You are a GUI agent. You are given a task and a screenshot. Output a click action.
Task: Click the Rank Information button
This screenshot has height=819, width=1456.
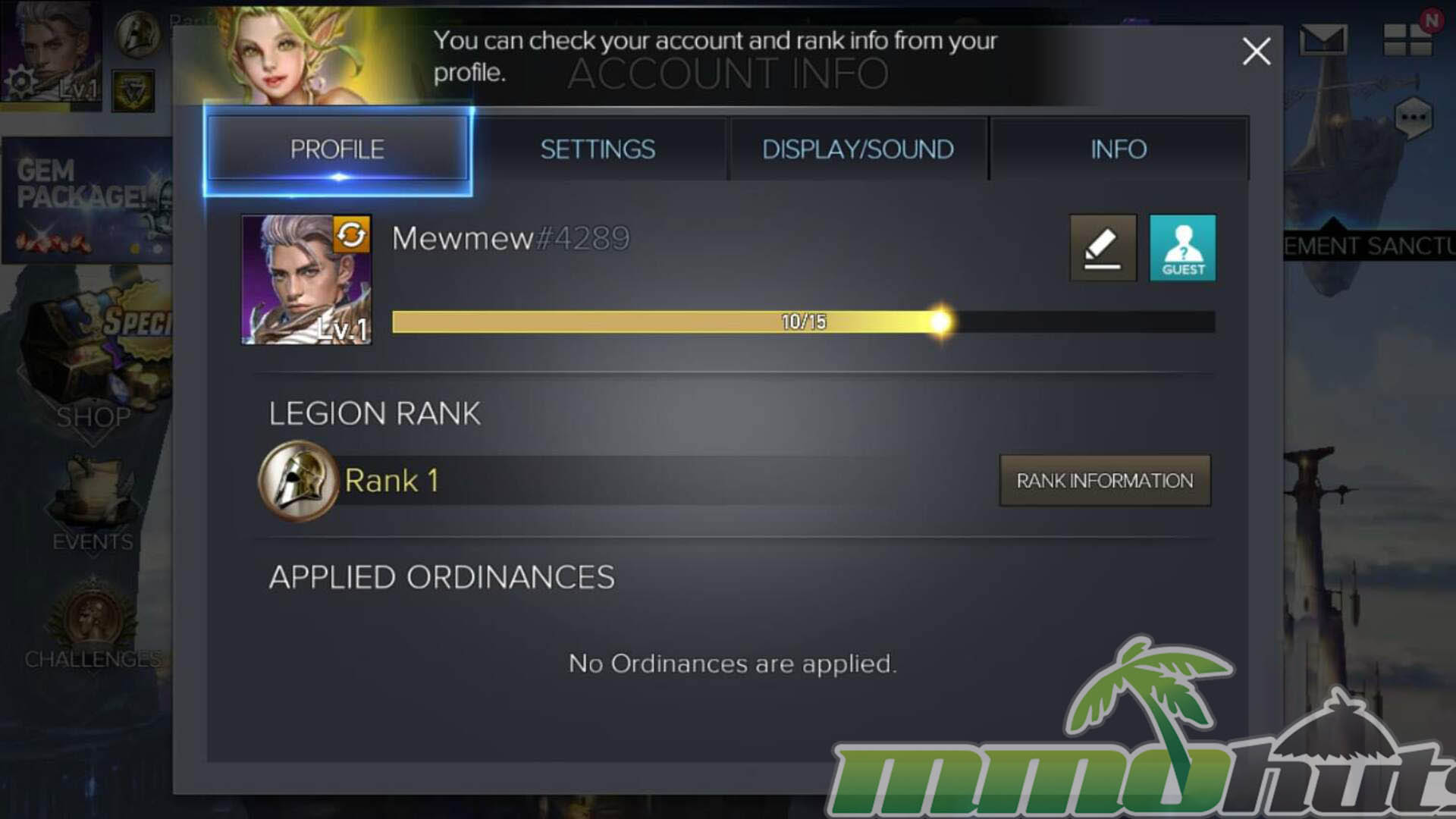pos(1105,481)
